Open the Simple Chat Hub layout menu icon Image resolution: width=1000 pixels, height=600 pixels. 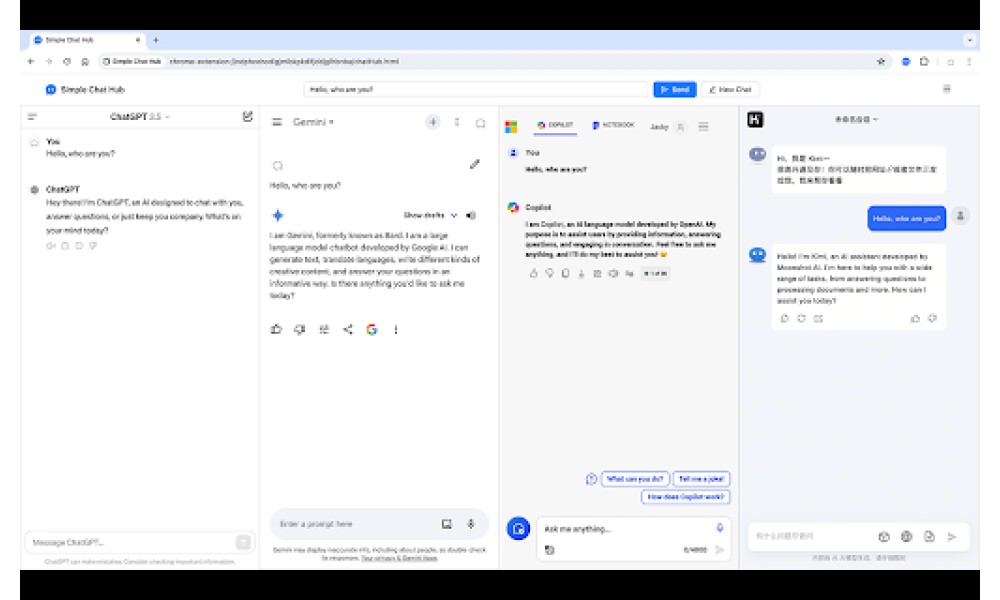click(x=946, y=89)
